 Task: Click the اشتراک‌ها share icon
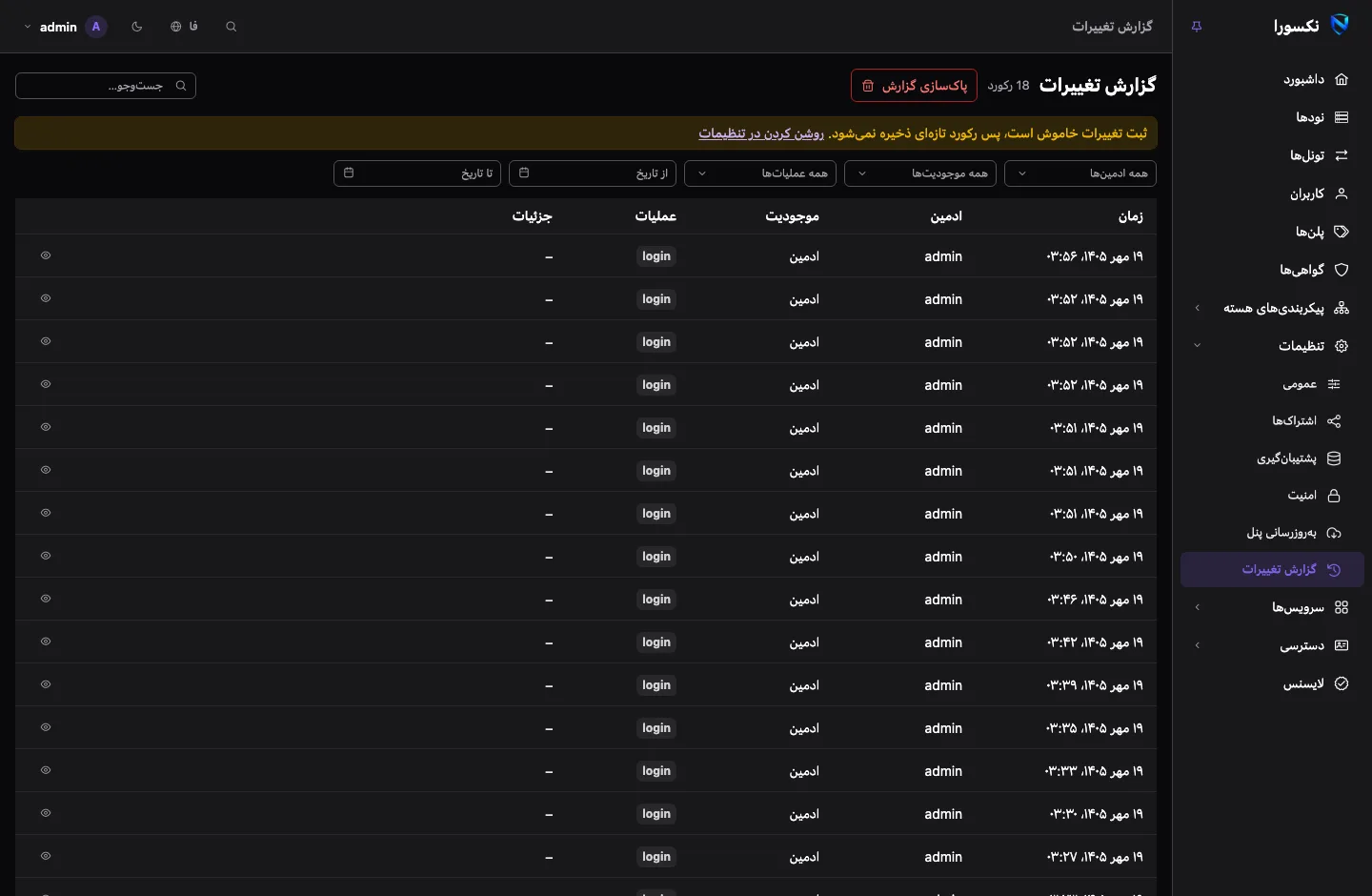[x=1334, y=421]
